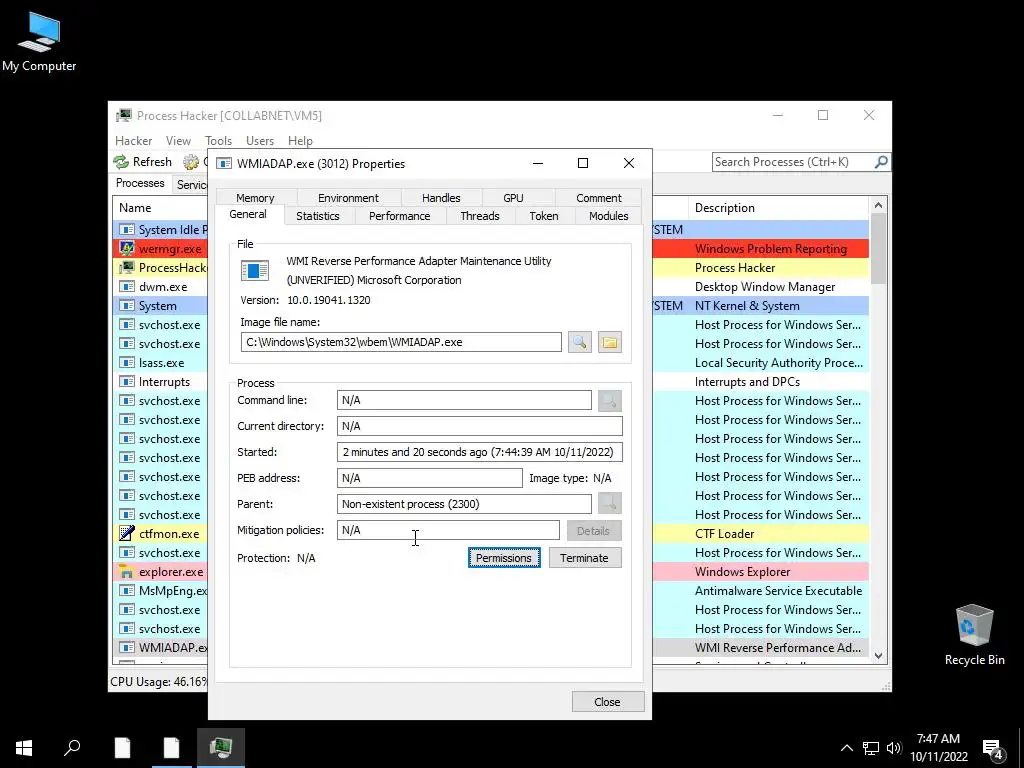Select the lsass.exe process icon
Screen dimensions: 1024x768
point(127,362)
